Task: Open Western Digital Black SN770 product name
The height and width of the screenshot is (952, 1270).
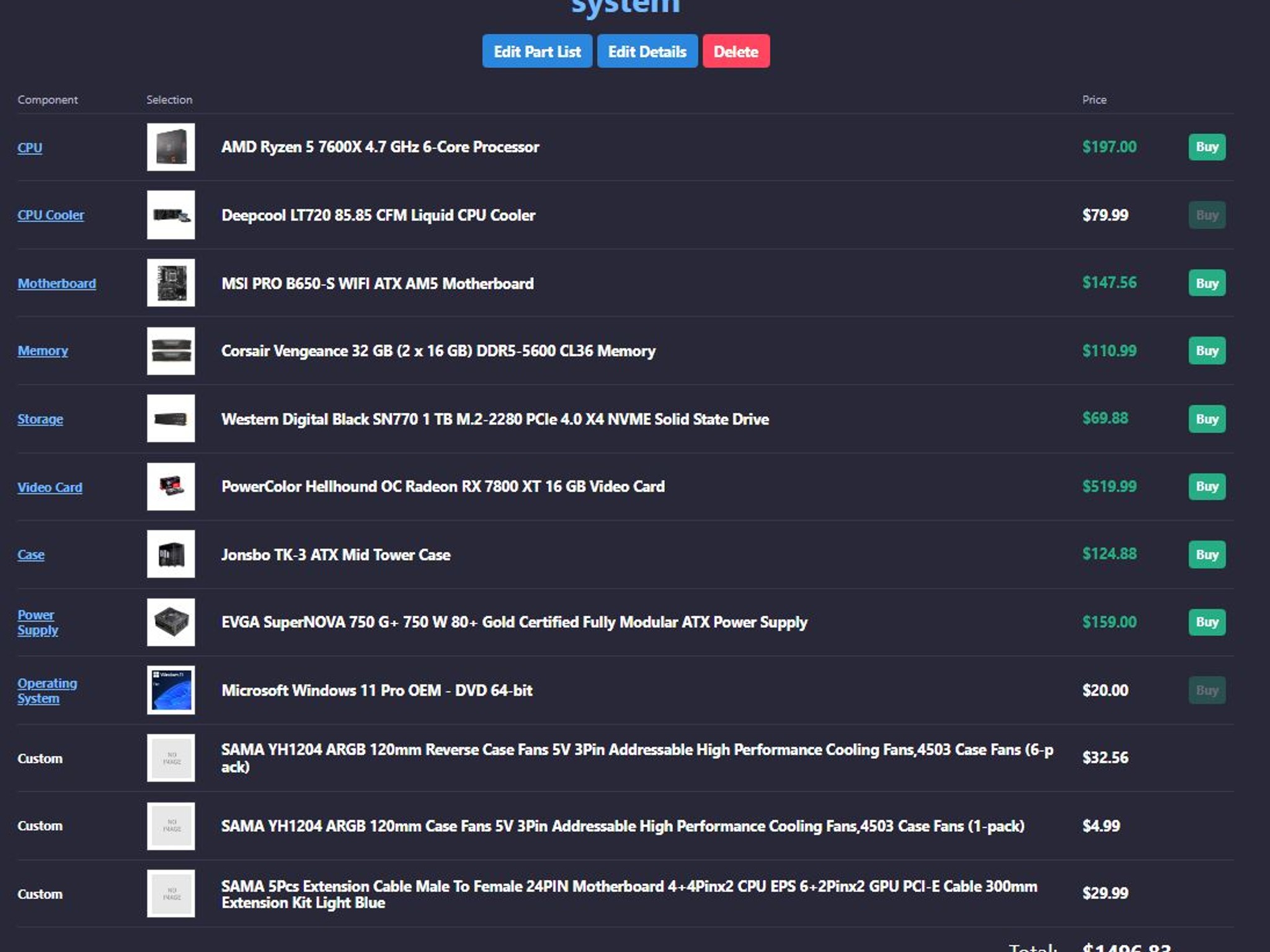Action: pos(495,419)
